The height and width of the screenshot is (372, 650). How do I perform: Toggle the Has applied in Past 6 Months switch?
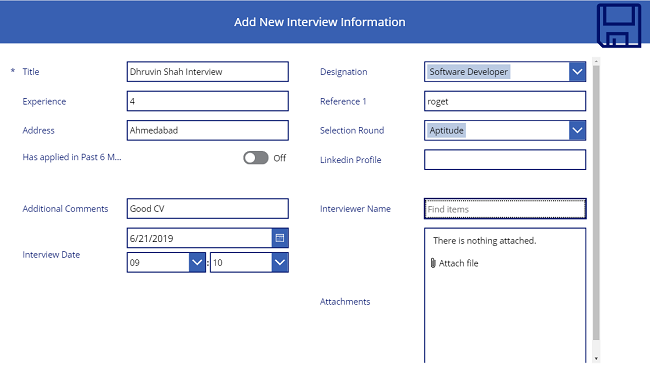256,158
